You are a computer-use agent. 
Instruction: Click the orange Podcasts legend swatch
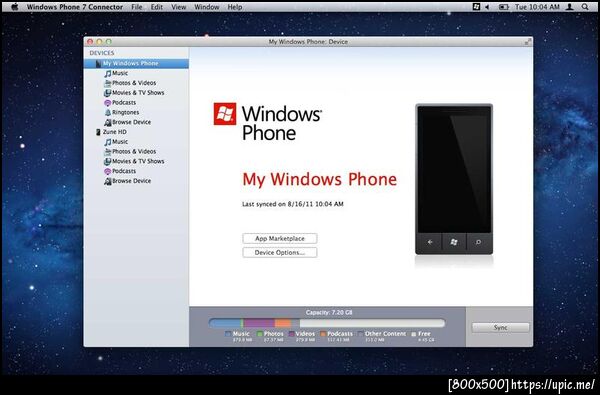(323, 334)
